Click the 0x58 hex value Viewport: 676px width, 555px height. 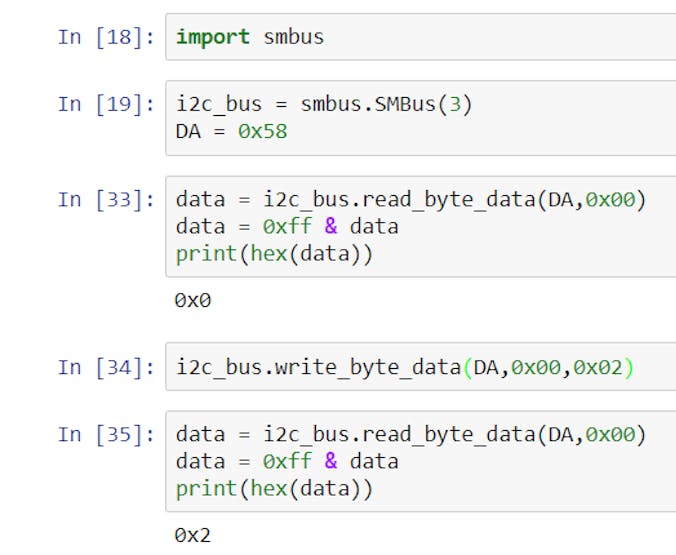tap(262, 130)
